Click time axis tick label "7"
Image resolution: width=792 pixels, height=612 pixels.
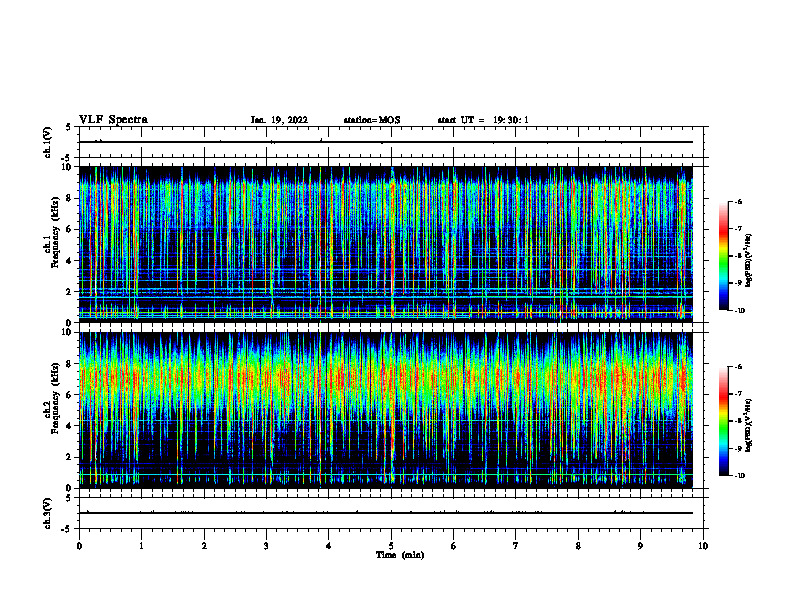coord(516,546)
